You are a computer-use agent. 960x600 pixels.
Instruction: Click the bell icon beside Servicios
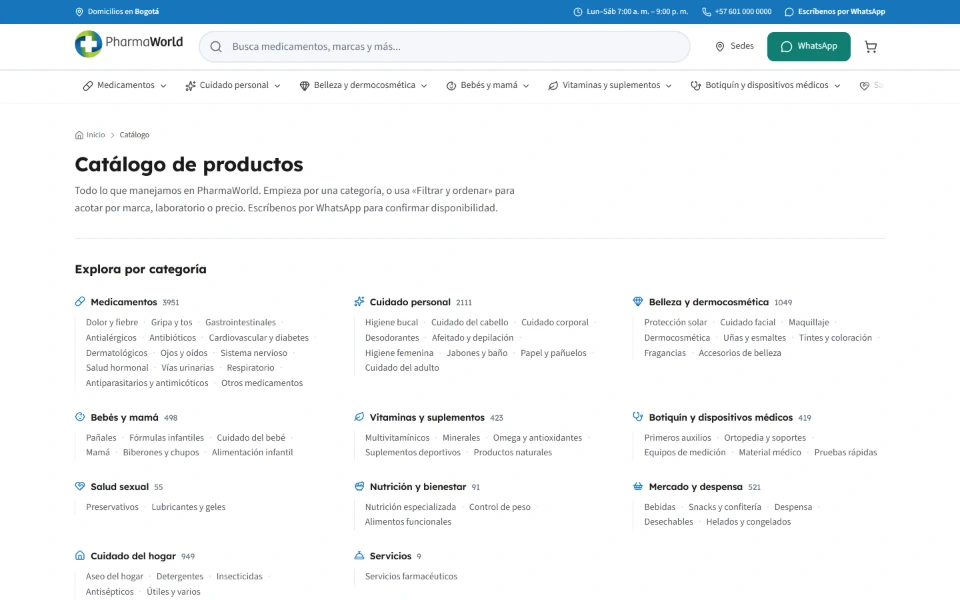(359, 555)
